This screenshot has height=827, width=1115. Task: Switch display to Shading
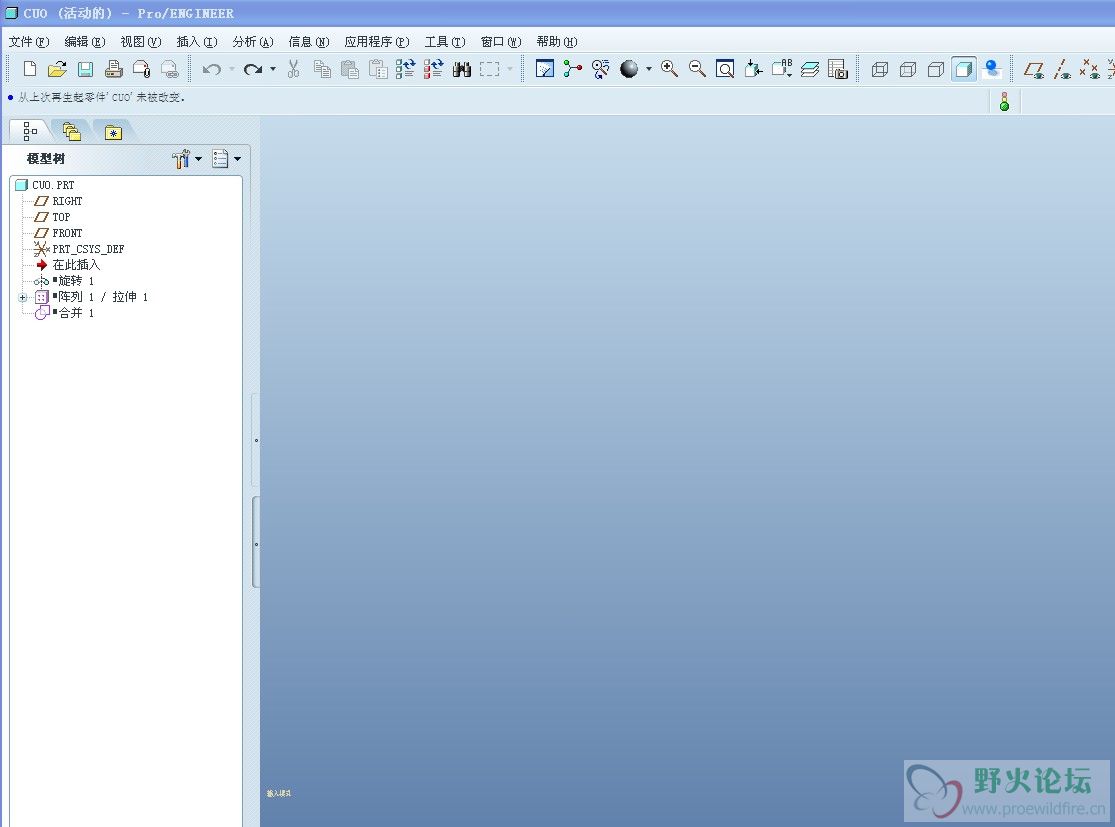pos(964,69)
